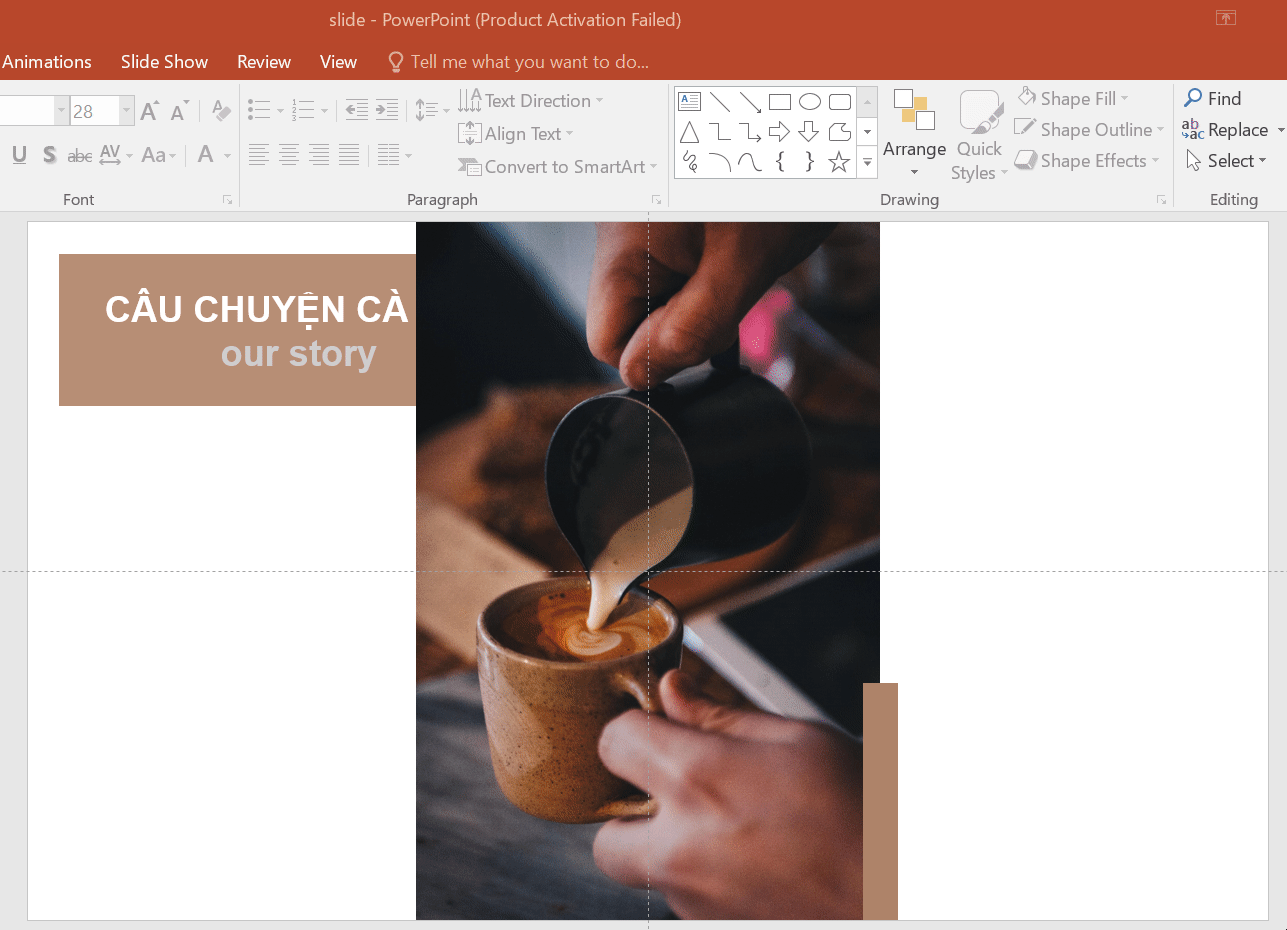Click the Select button in Editing
This screenshot has width=1287, height=930.
[x=1229, y=160]
